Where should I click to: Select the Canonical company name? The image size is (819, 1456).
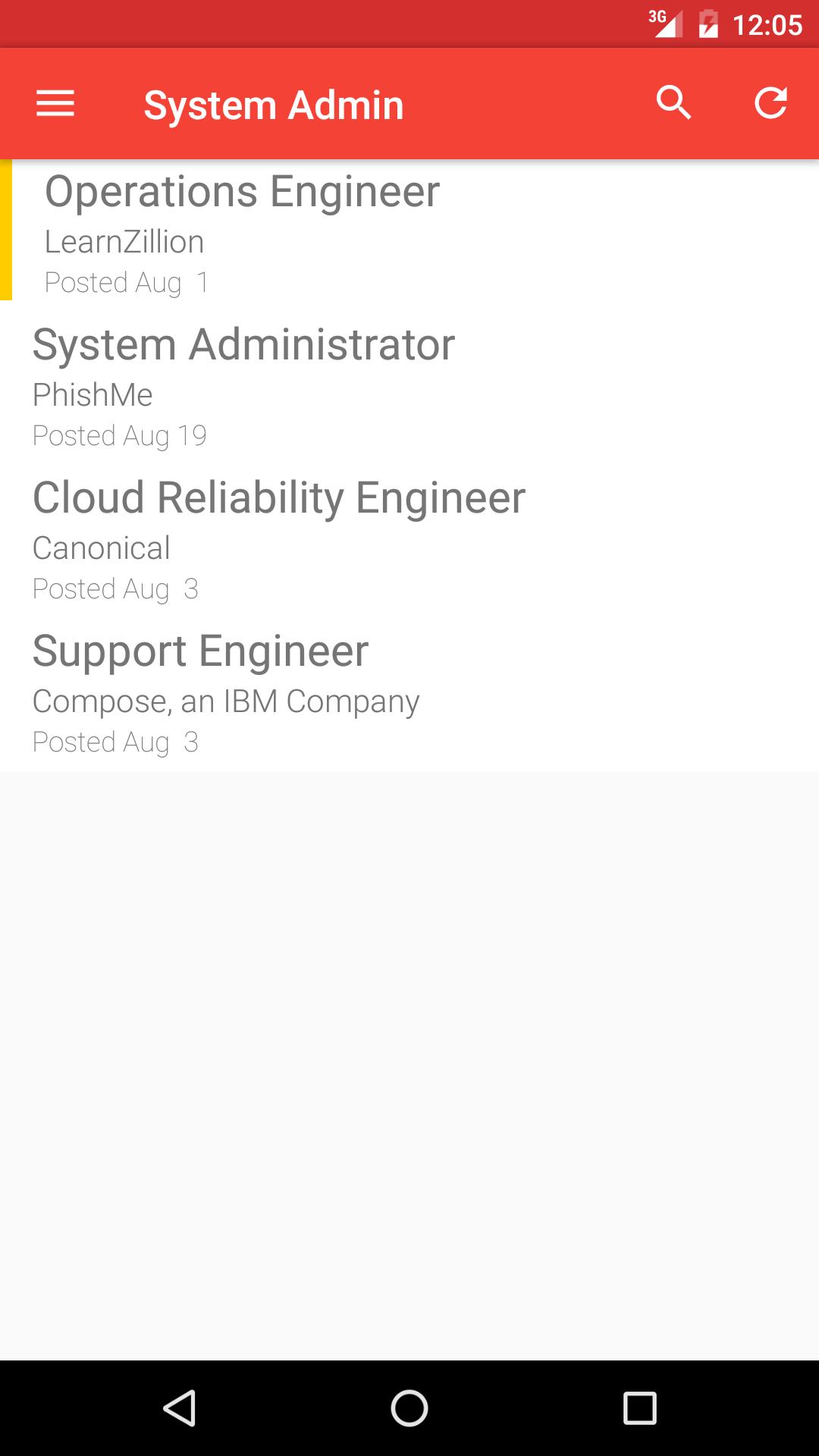102,548
